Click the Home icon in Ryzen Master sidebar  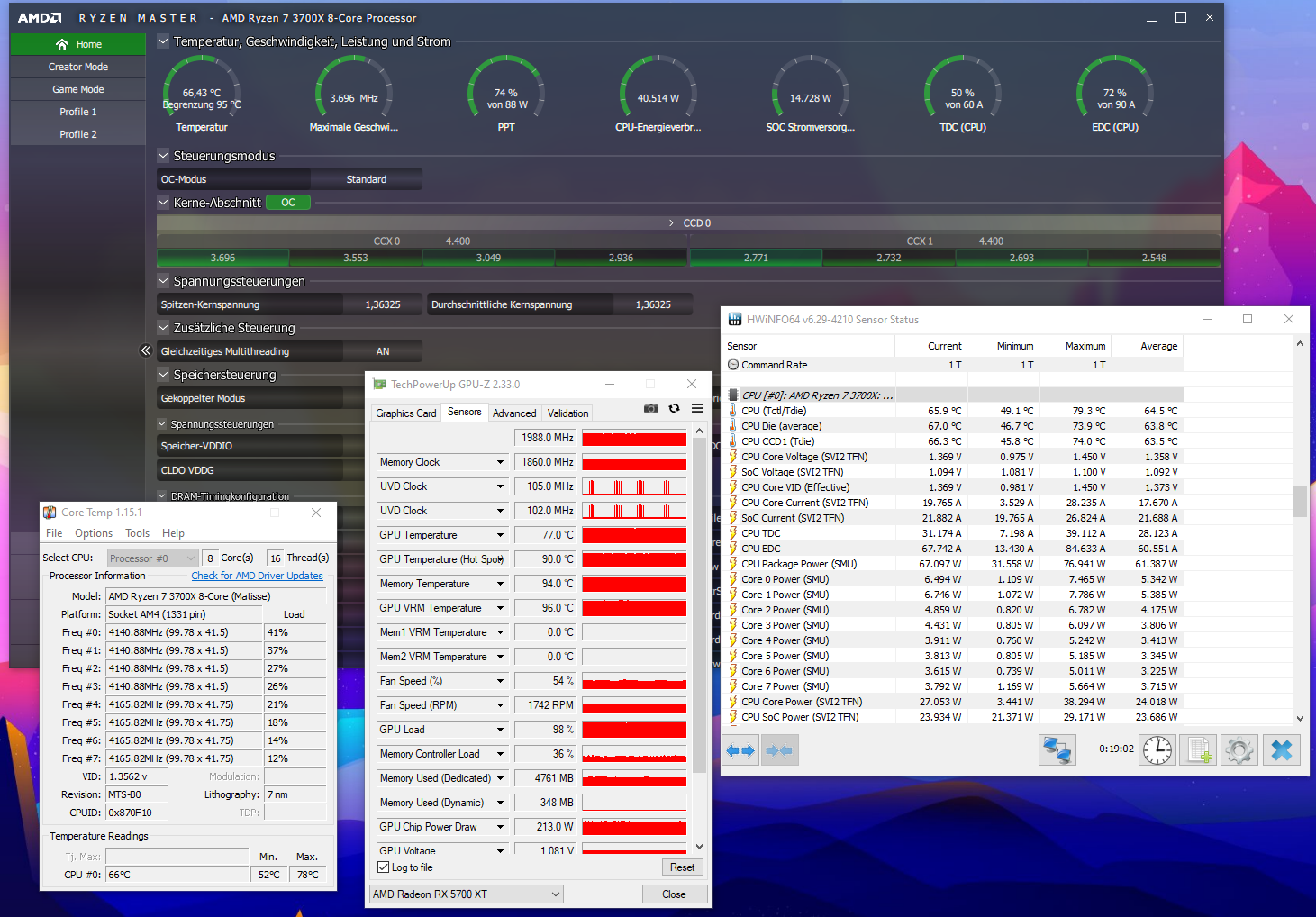coord(62,44)
